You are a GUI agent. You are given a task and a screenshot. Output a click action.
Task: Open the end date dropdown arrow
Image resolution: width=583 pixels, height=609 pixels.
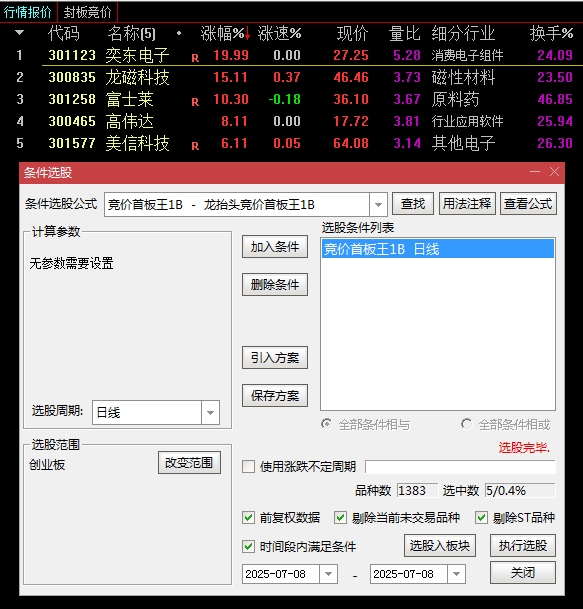(457, 574)
